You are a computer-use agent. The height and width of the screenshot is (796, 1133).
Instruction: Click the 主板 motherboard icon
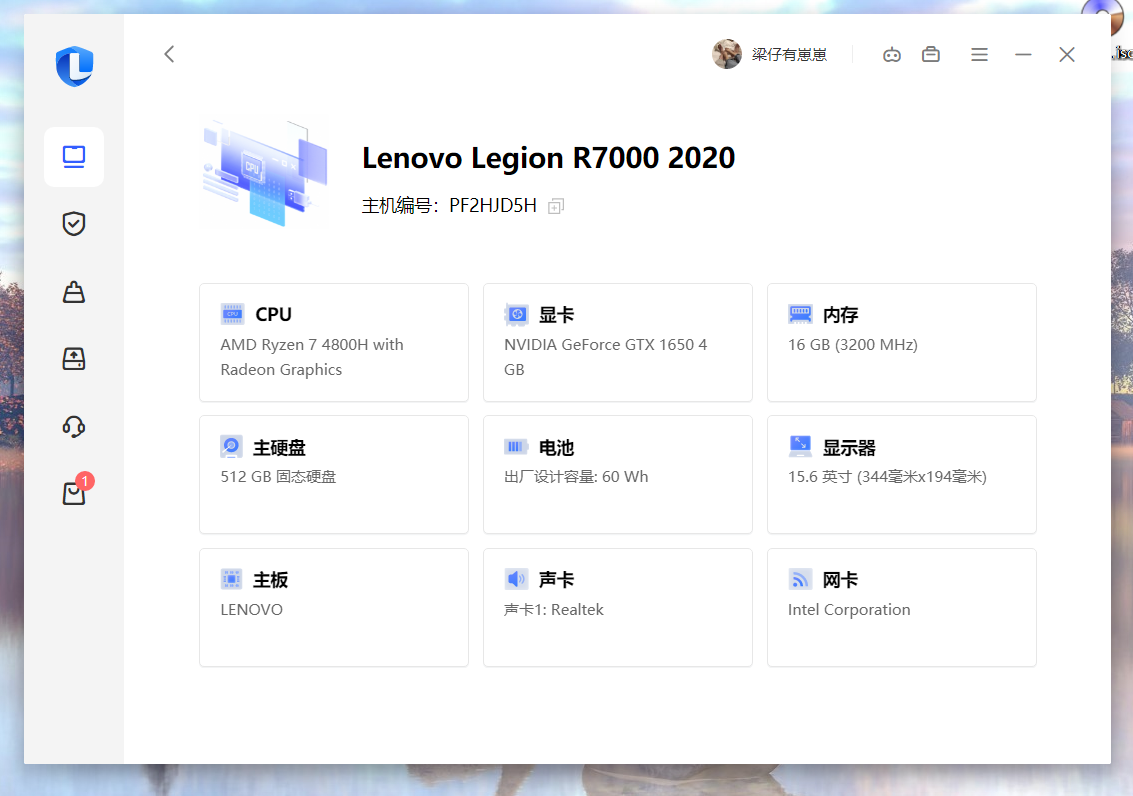click(x=231, y=579)
